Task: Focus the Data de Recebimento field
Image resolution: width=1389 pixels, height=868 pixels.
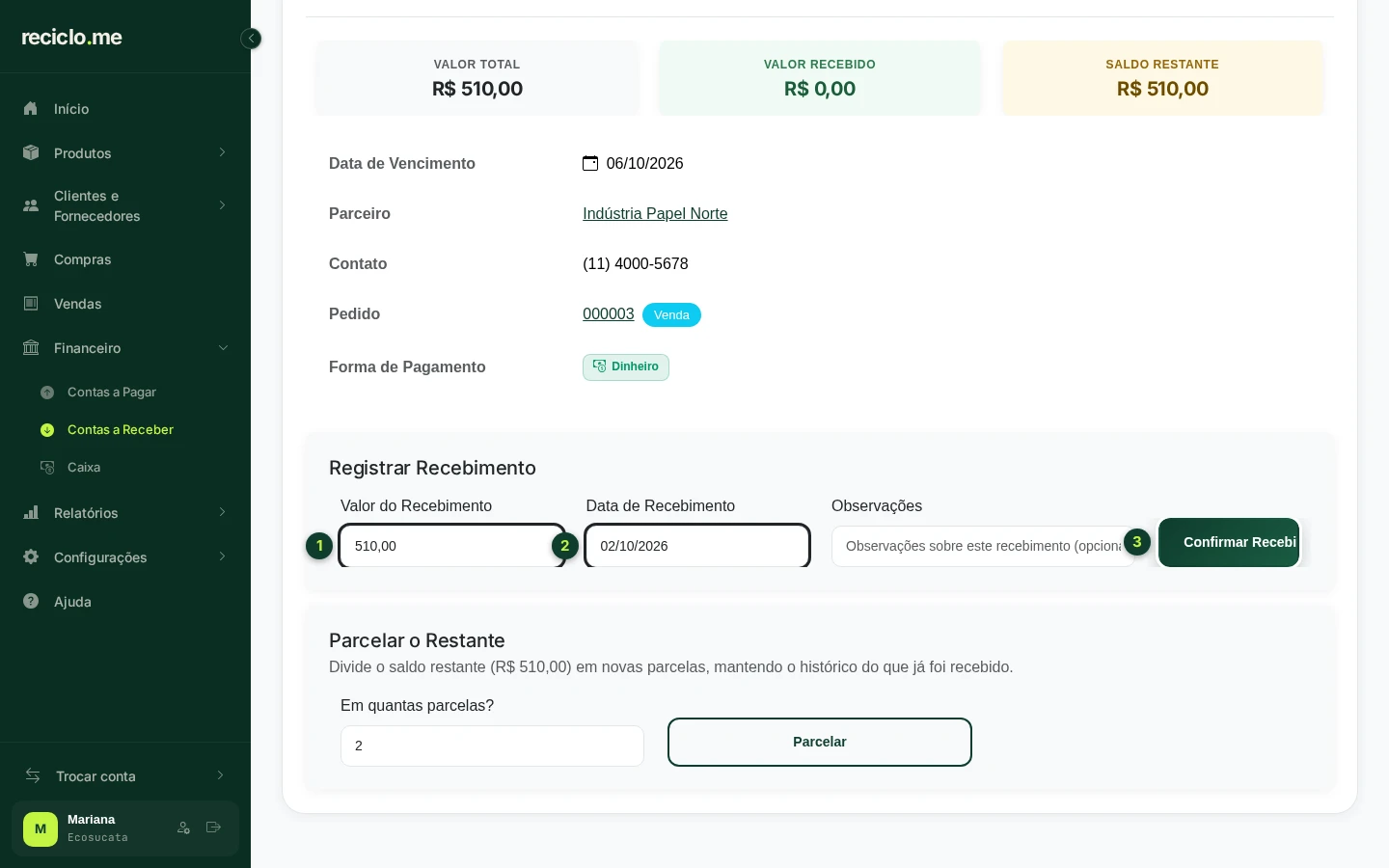Action: pos(697,546)
